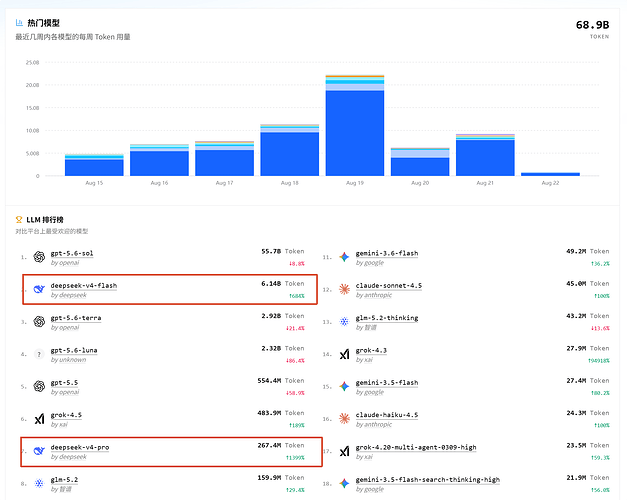Viewport: 627px width, 500px height.
Task: Open the claude-sonnet-4.5 model link
Action: coord(389,286)
